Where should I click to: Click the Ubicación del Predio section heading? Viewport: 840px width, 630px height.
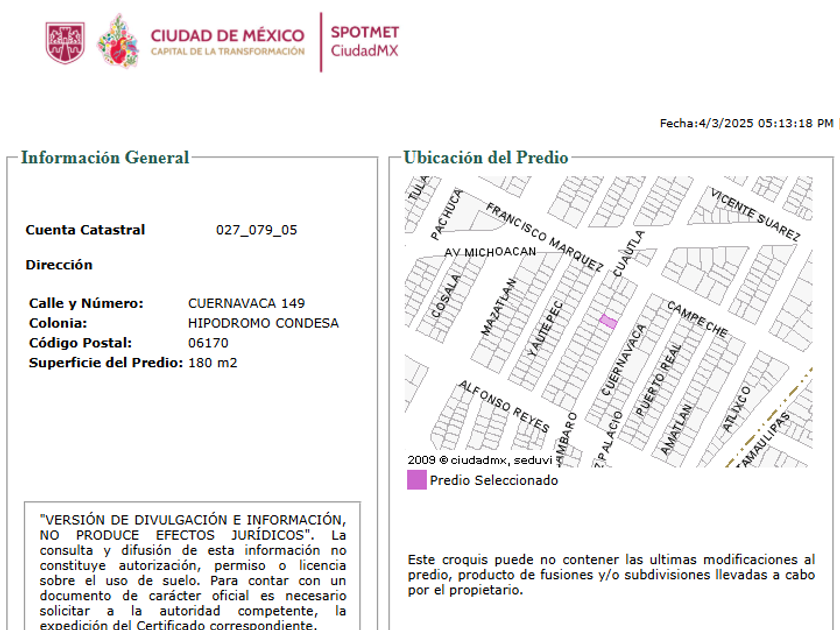[x=485, y=158]
